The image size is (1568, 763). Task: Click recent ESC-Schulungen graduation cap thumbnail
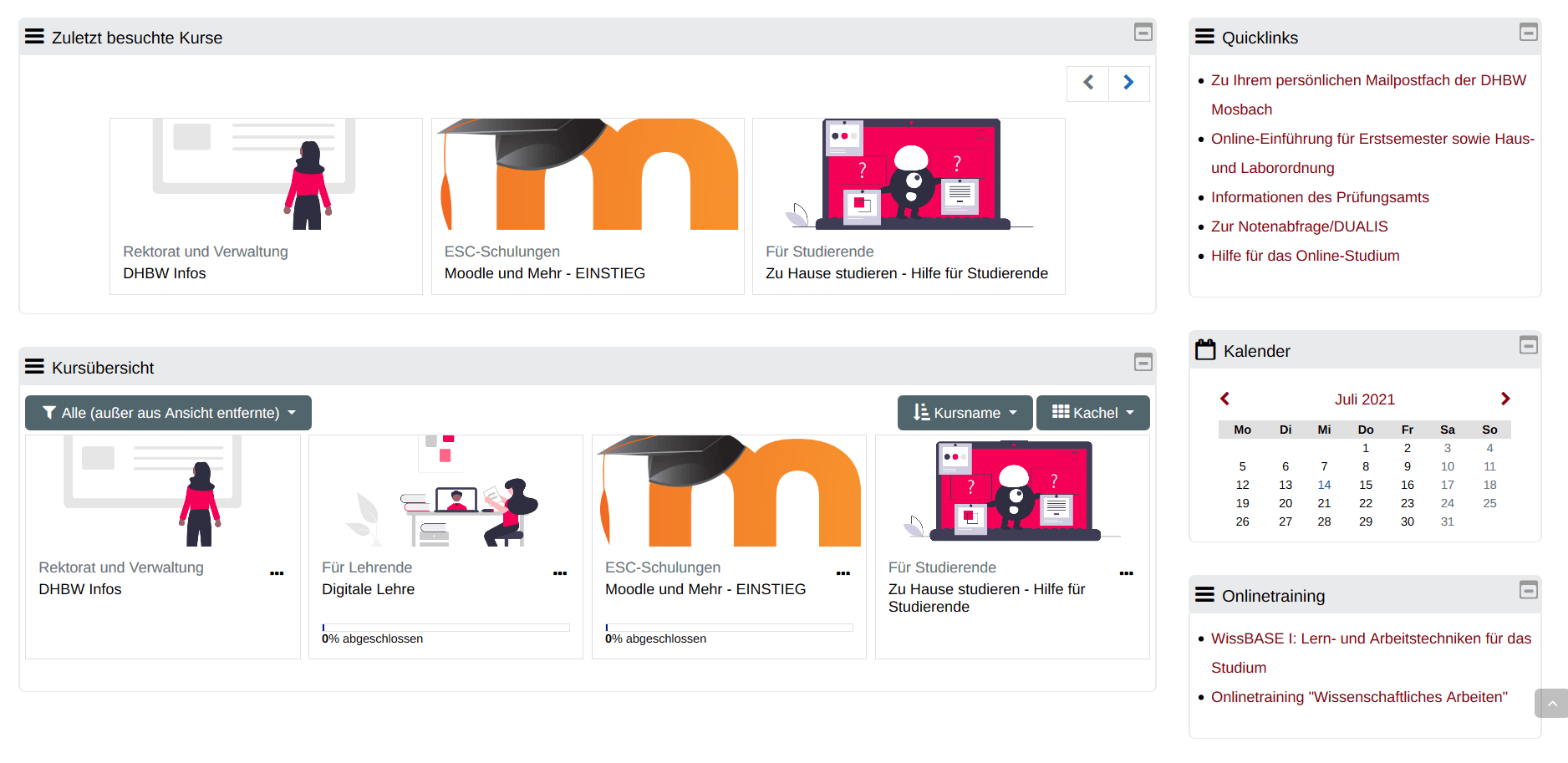click(x=588, y=174)
